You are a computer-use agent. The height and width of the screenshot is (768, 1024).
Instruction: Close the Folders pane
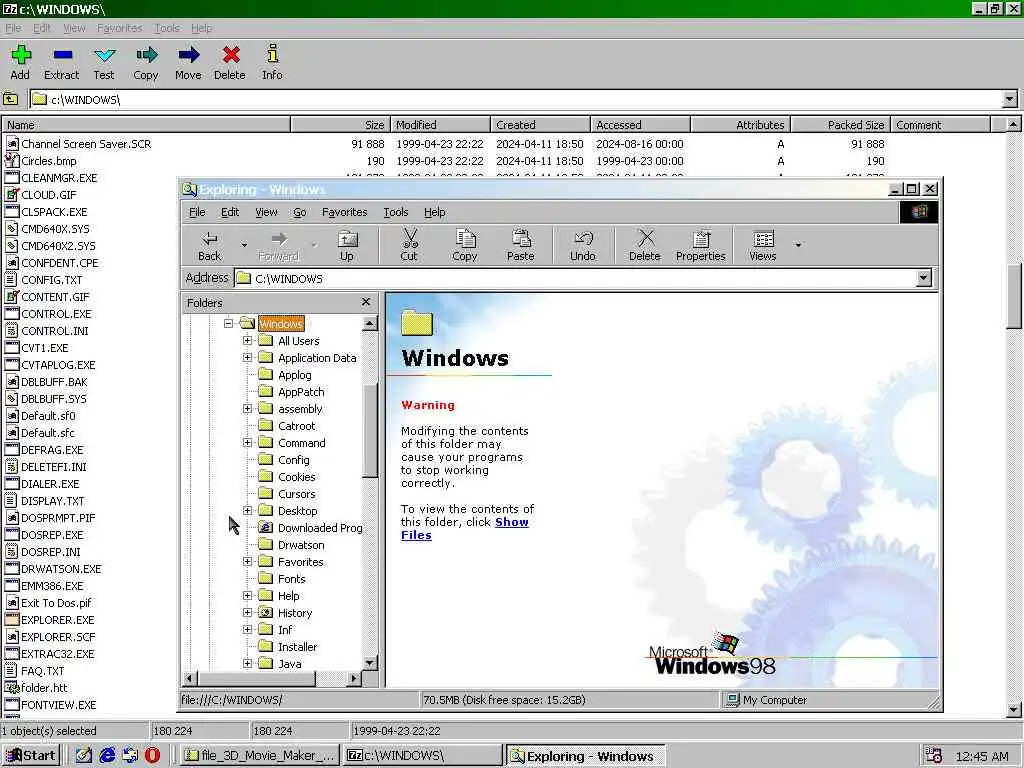pyautogui.click(x=366, y=302)
